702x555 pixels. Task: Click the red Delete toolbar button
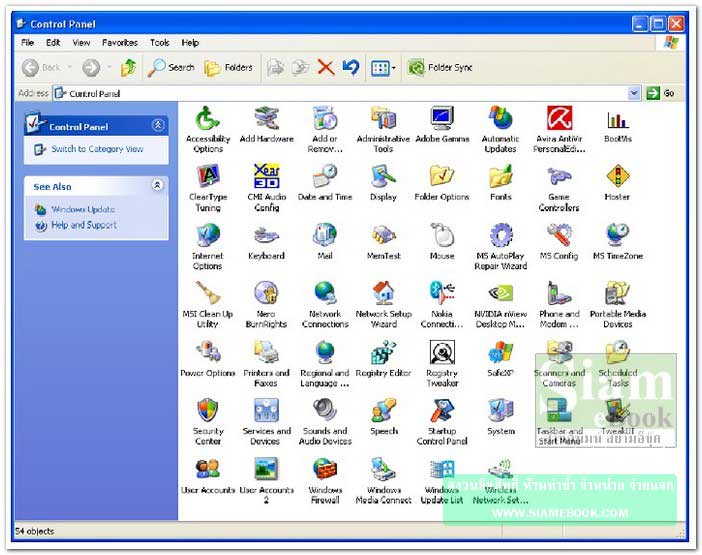click(325, 68)
